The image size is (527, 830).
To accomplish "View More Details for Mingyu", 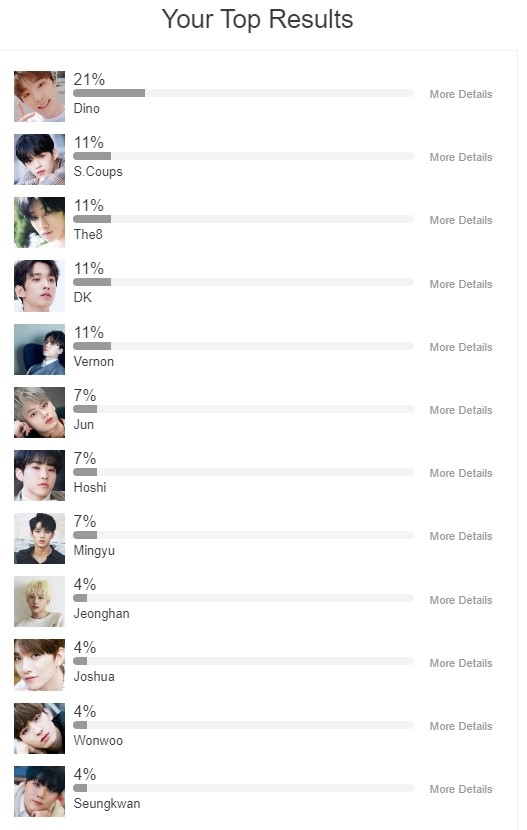I will [x=460, y=536].
